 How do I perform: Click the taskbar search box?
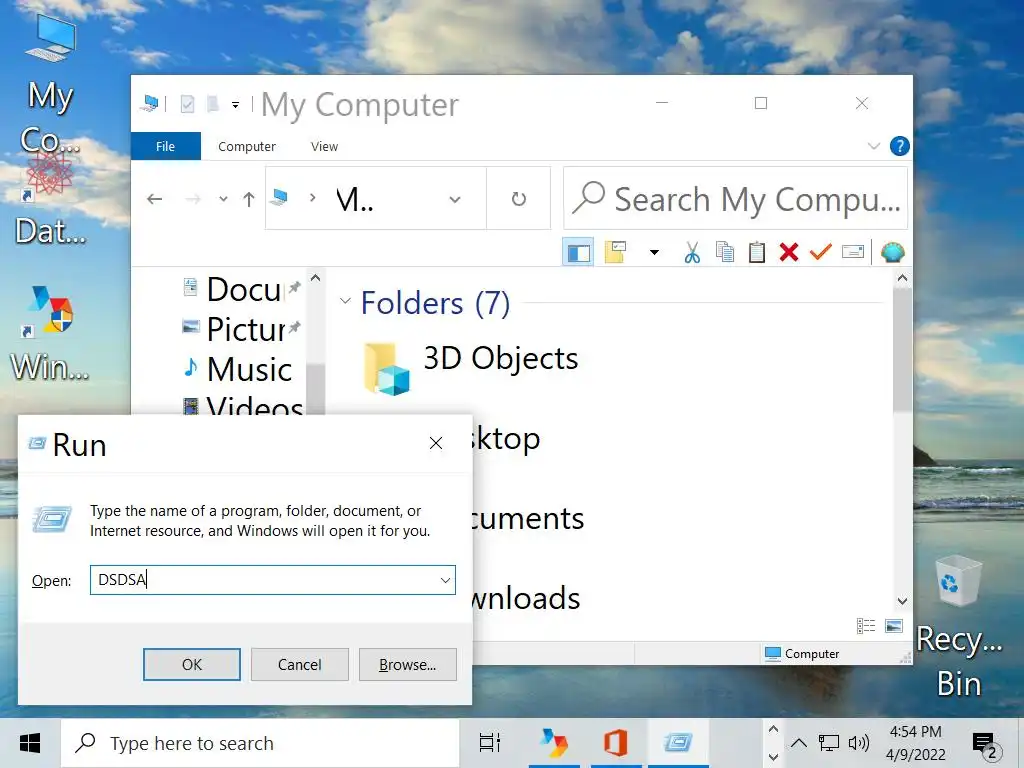260,743
